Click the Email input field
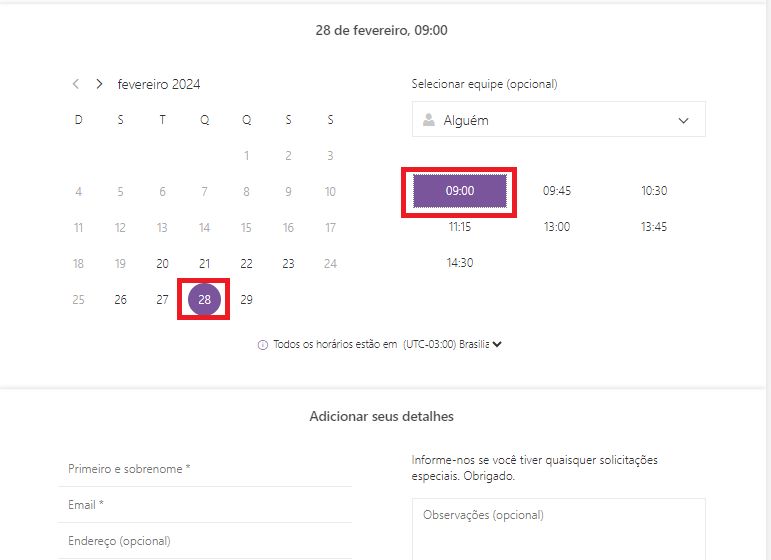The height and width of the screenshot is (560, 771). tap(205, 505)
